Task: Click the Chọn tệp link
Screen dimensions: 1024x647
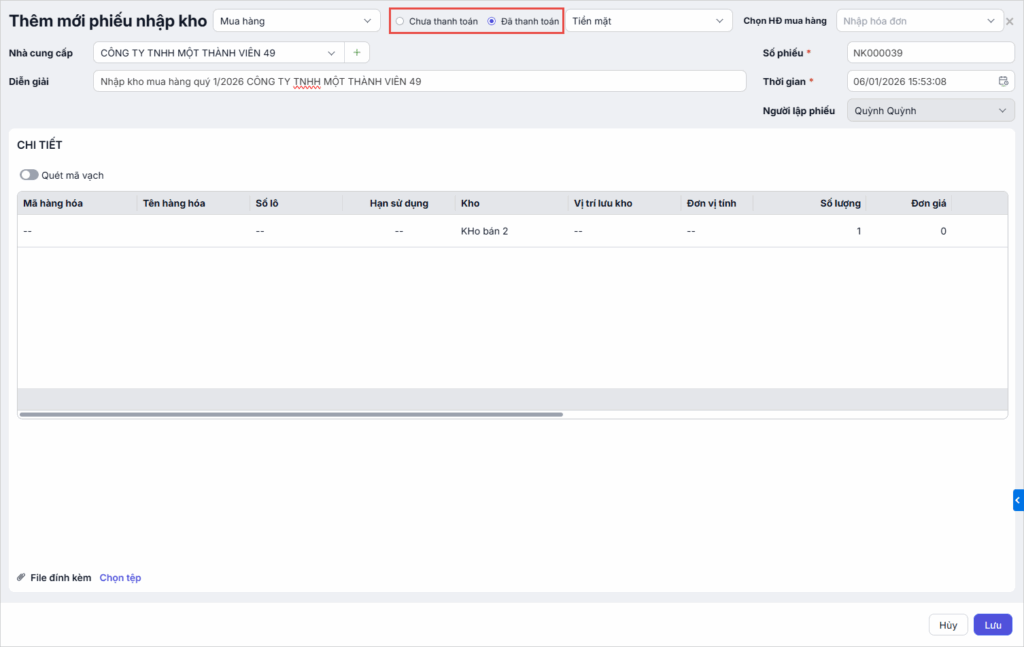Action: pos(120,578)
